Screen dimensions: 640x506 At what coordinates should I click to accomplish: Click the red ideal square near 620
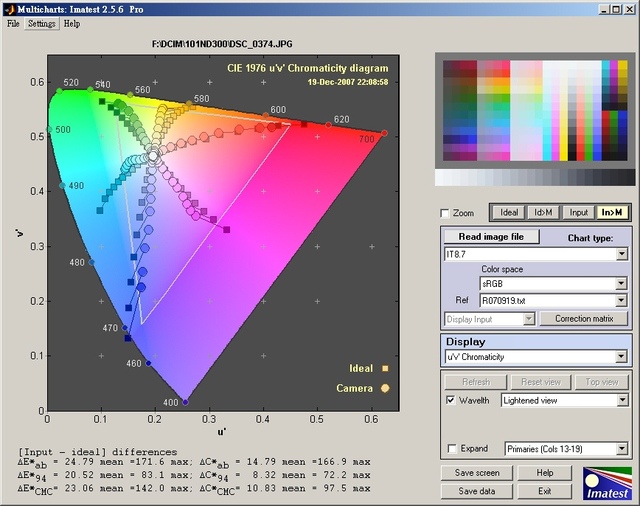(x=304, y=124)
